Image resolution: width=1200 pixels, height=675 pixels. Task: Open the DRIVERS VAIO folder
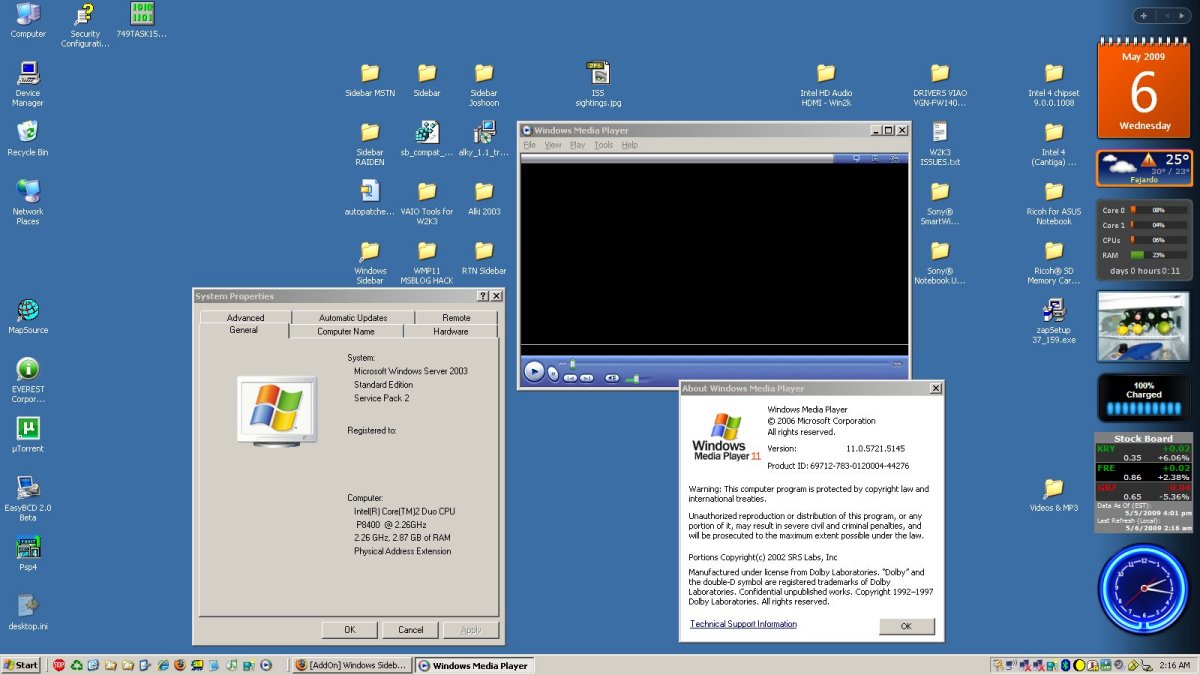(x=940, y=85)
